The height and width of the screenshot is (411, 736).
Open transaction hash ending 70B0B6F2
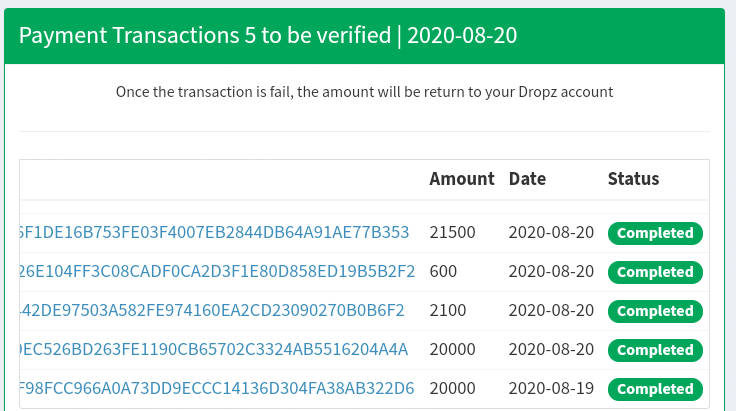click(x=212, y=310)
